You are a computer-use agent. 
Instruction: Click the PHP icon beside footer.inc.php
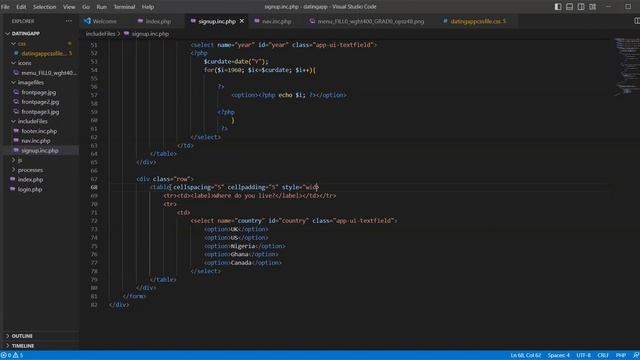(x=16, y=131)
